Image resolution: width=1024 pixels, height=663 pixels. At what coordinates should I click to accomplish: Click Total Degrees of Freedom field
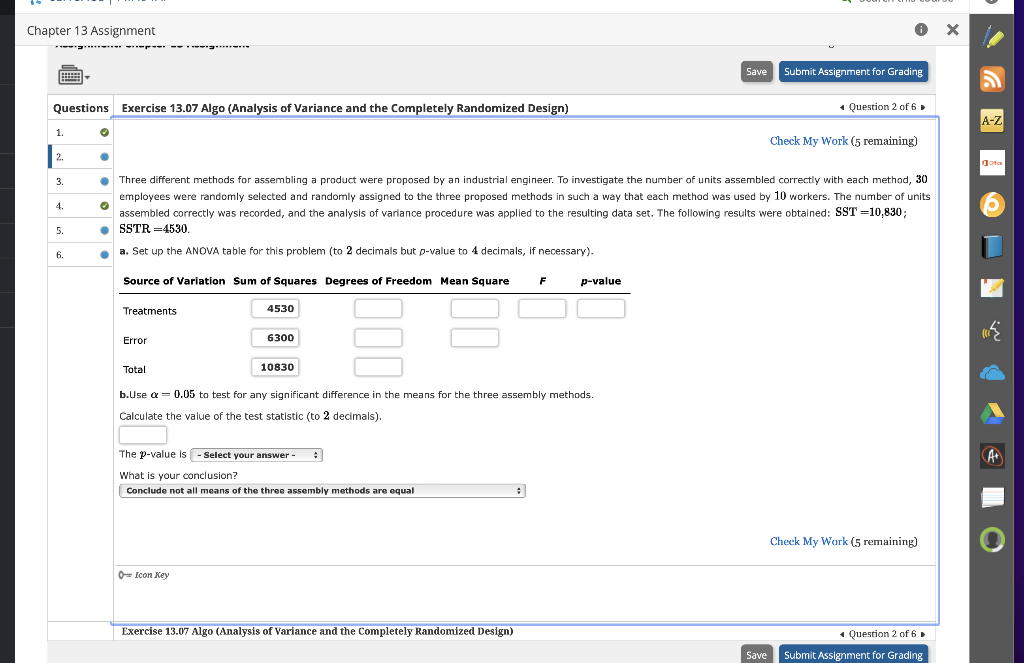378,367
